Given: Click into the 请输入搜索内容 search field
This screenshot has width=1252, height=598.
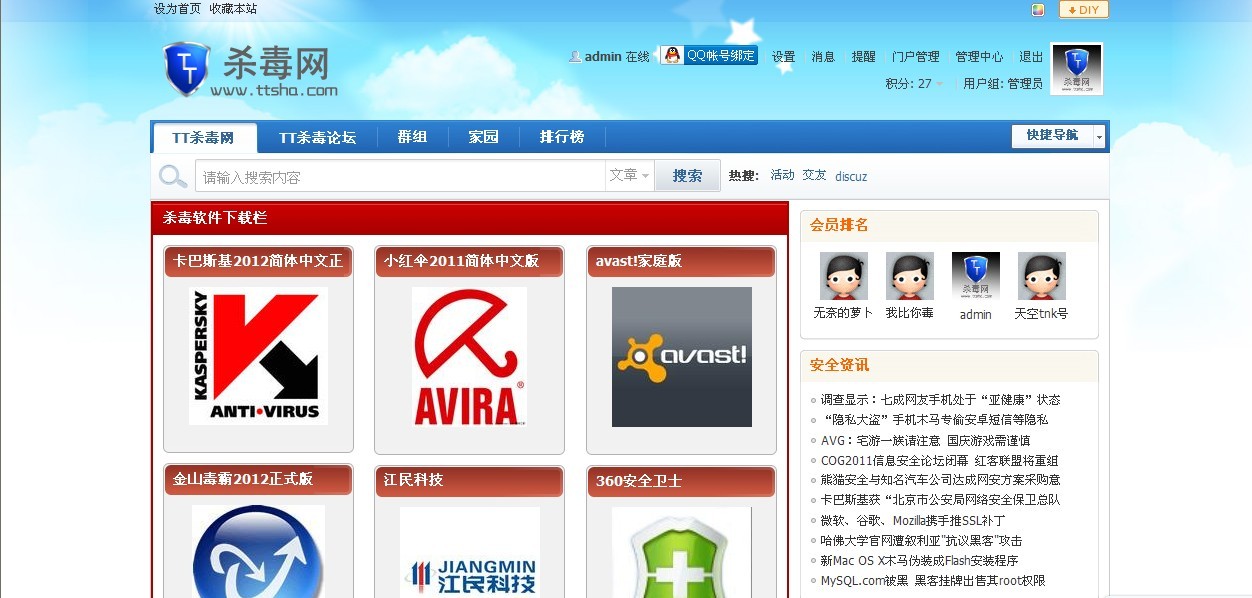Looking at the screenshot, I should 400,177.
